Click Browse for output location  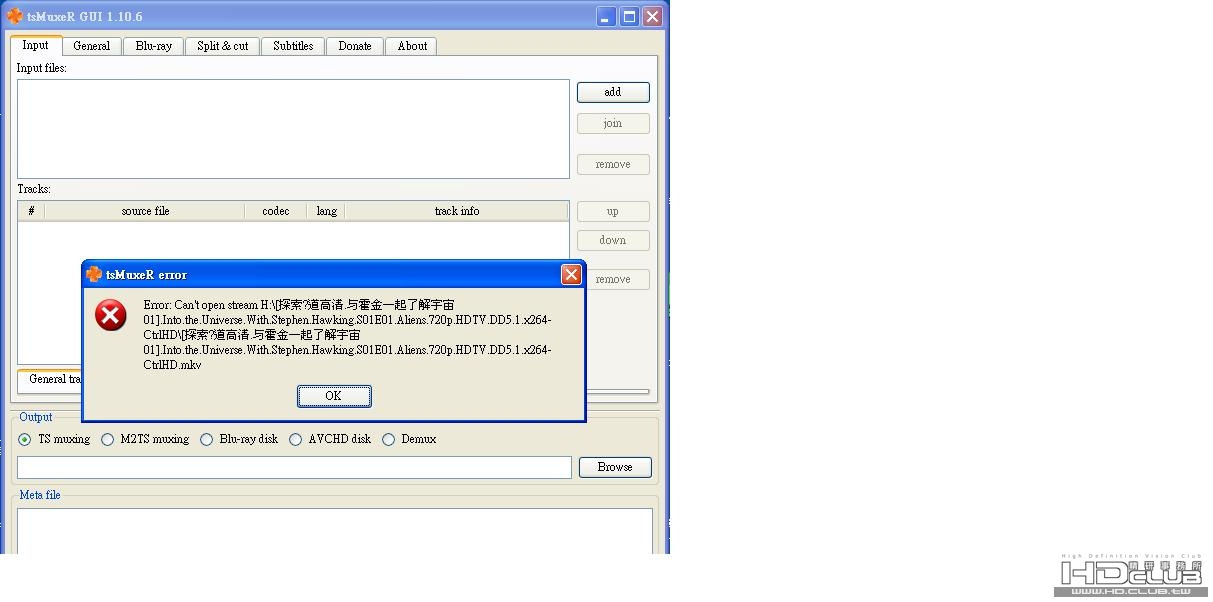(x=615, y=467)
